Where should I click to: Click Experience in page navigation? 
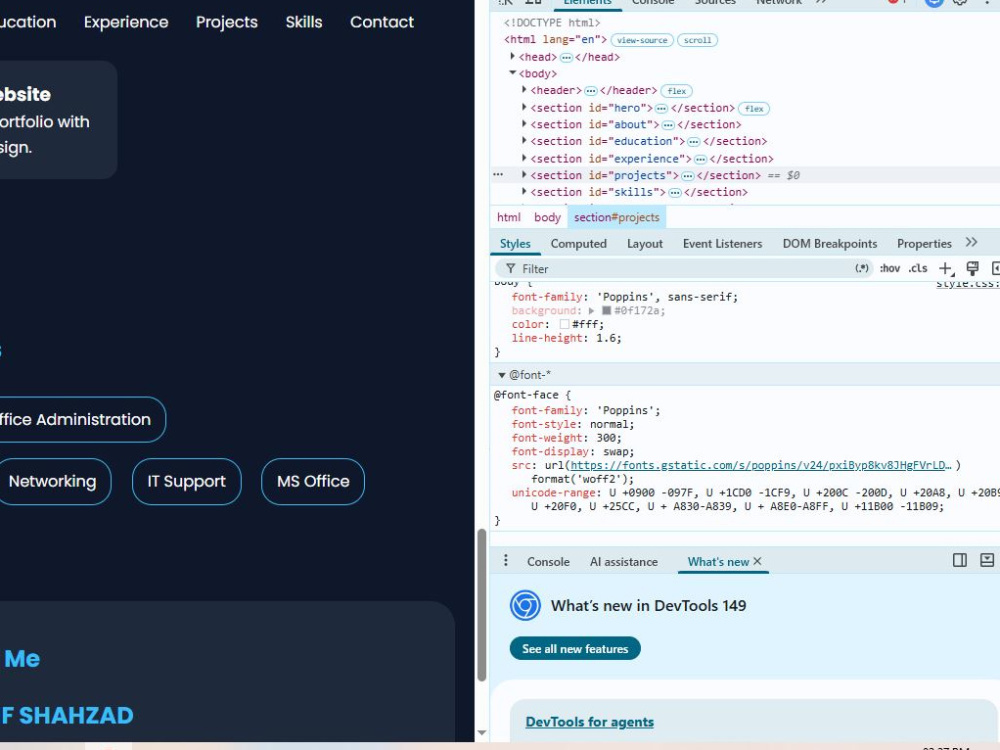point(126,22)
